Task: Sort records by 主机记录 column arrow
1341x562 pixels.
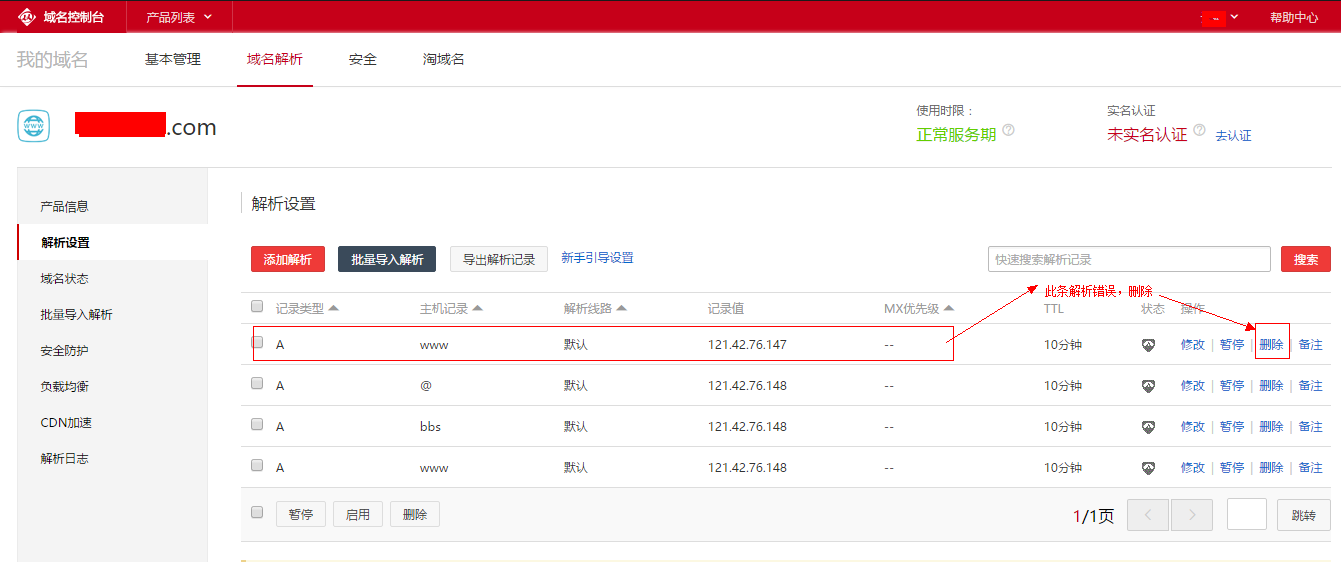Action: [478, 308]
